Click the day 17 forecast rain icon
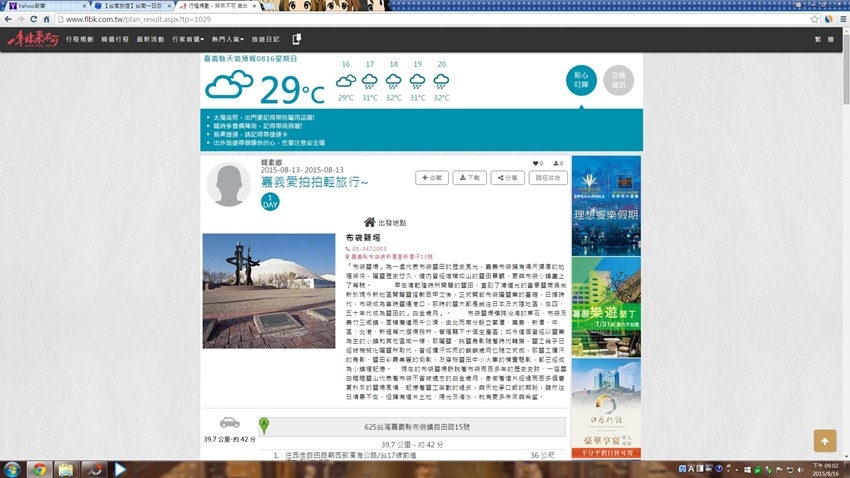The image size is (850, 478). (x=370, y=81)
